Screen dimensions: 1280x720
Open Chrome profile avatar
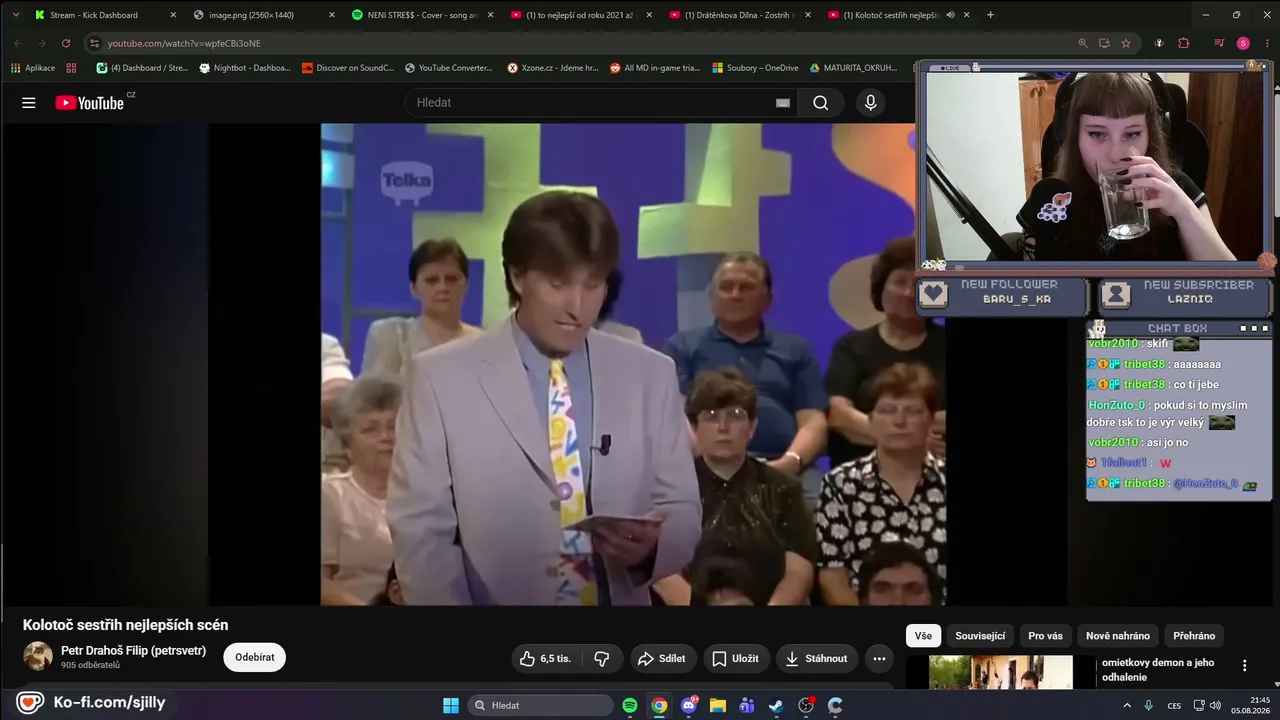coord(1243,44)
